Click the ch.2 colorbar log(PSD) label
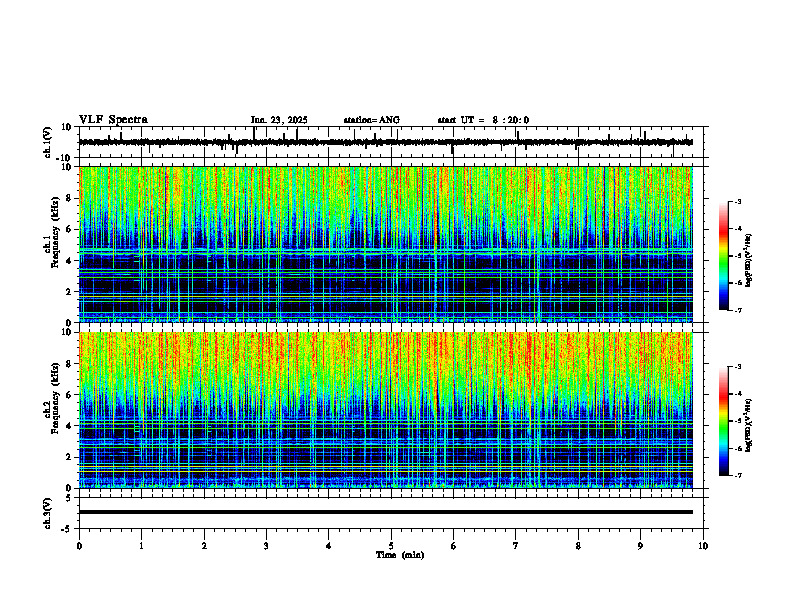Image resolution: width=792 pixels, height=612 pixels. pyautogui.click(x=748, y=425)
